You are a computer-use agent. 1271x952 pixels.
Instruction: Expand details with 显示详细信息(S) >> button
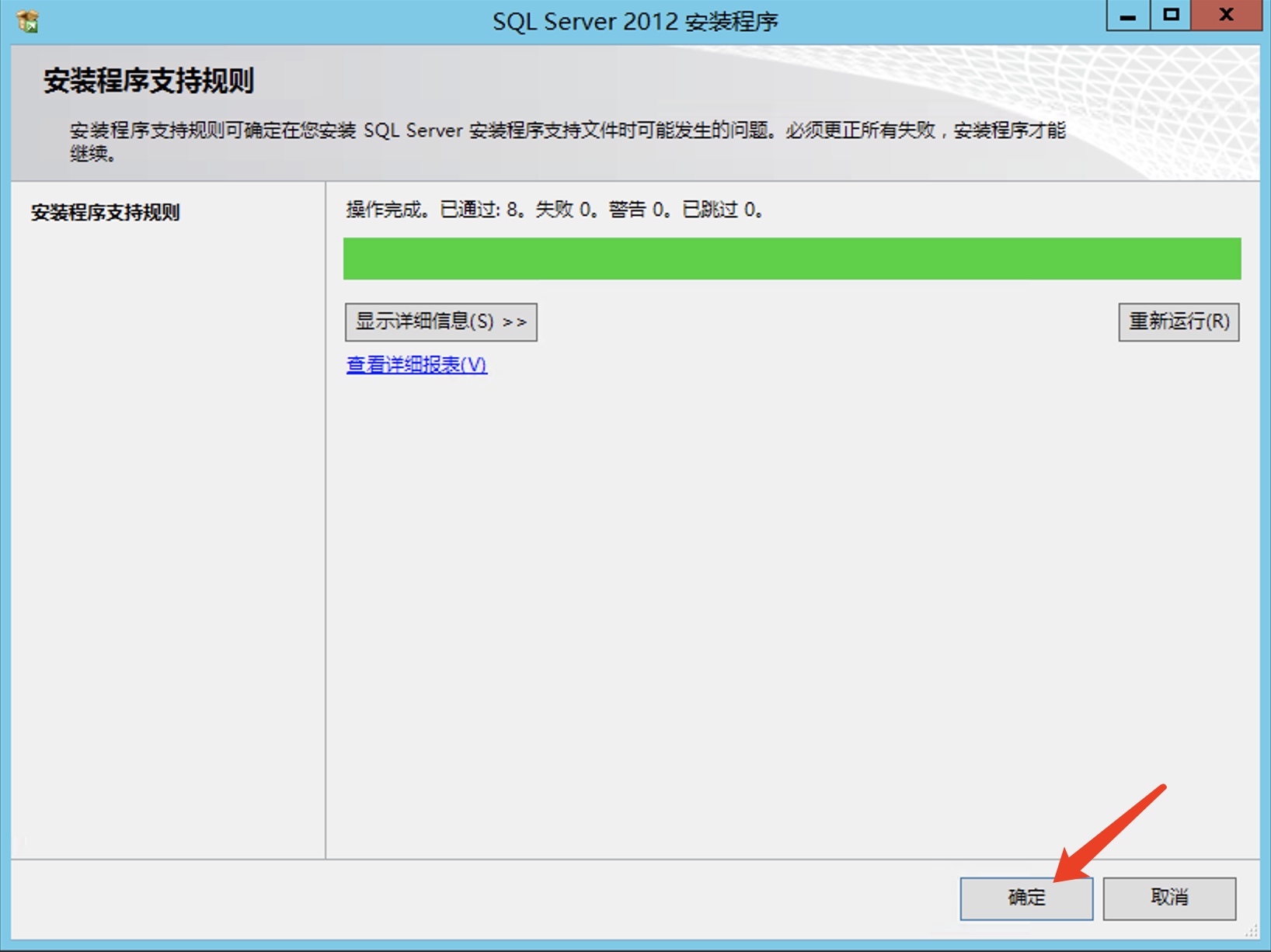pos(441,321)
